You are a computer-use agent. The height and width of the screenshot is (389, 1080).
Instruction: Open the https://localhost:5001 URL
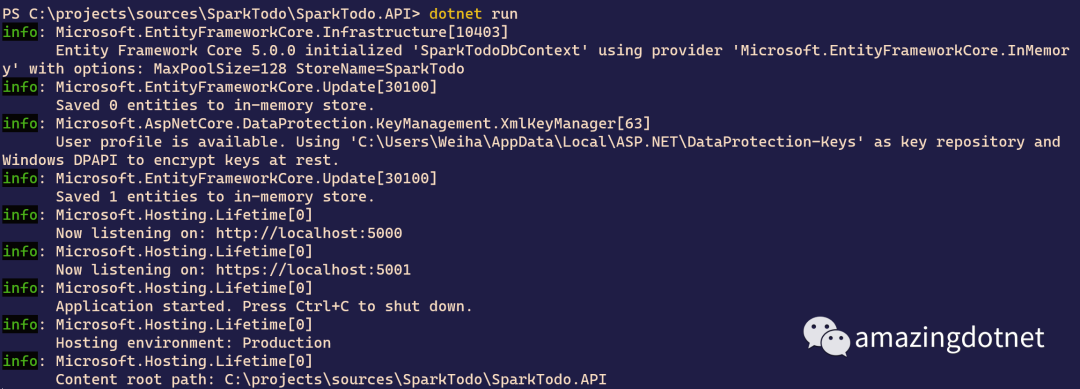(313, 269)
